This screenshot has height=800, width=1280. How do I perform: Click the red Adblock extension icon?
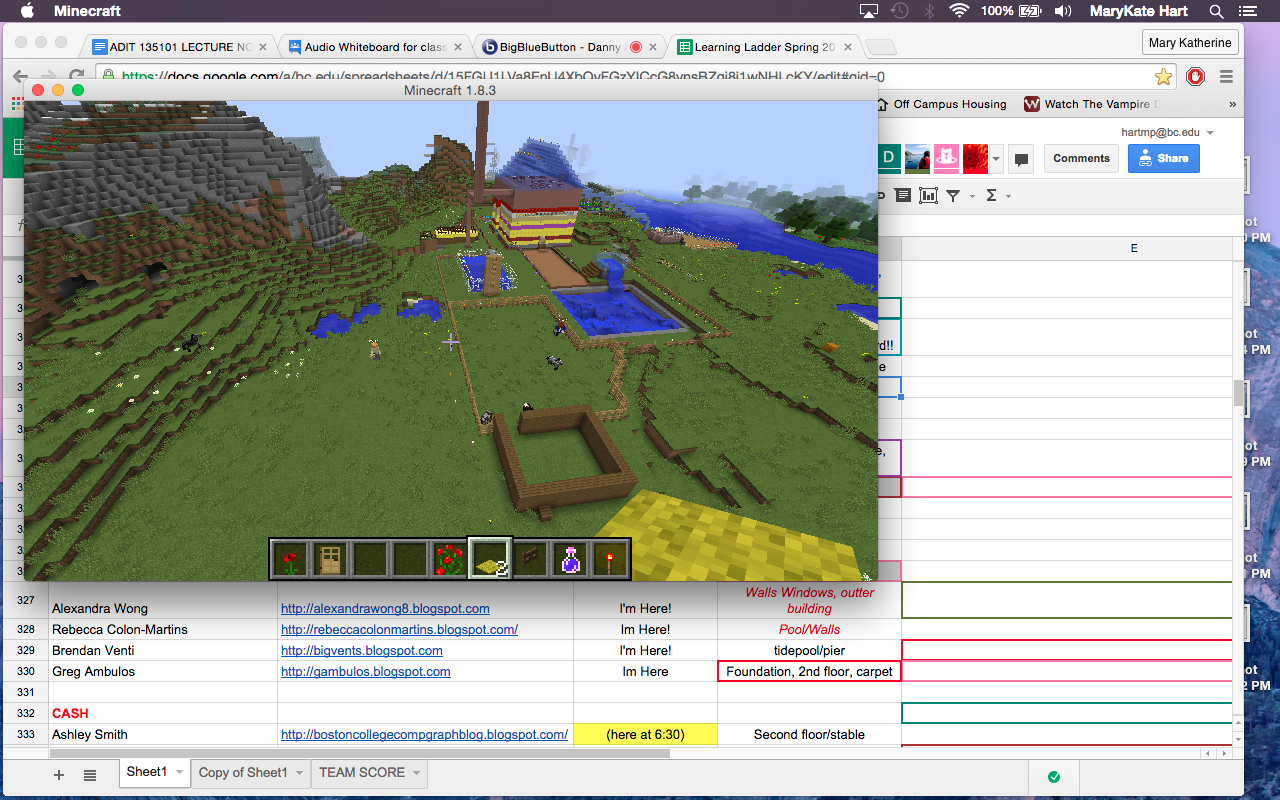[1195, 77]
